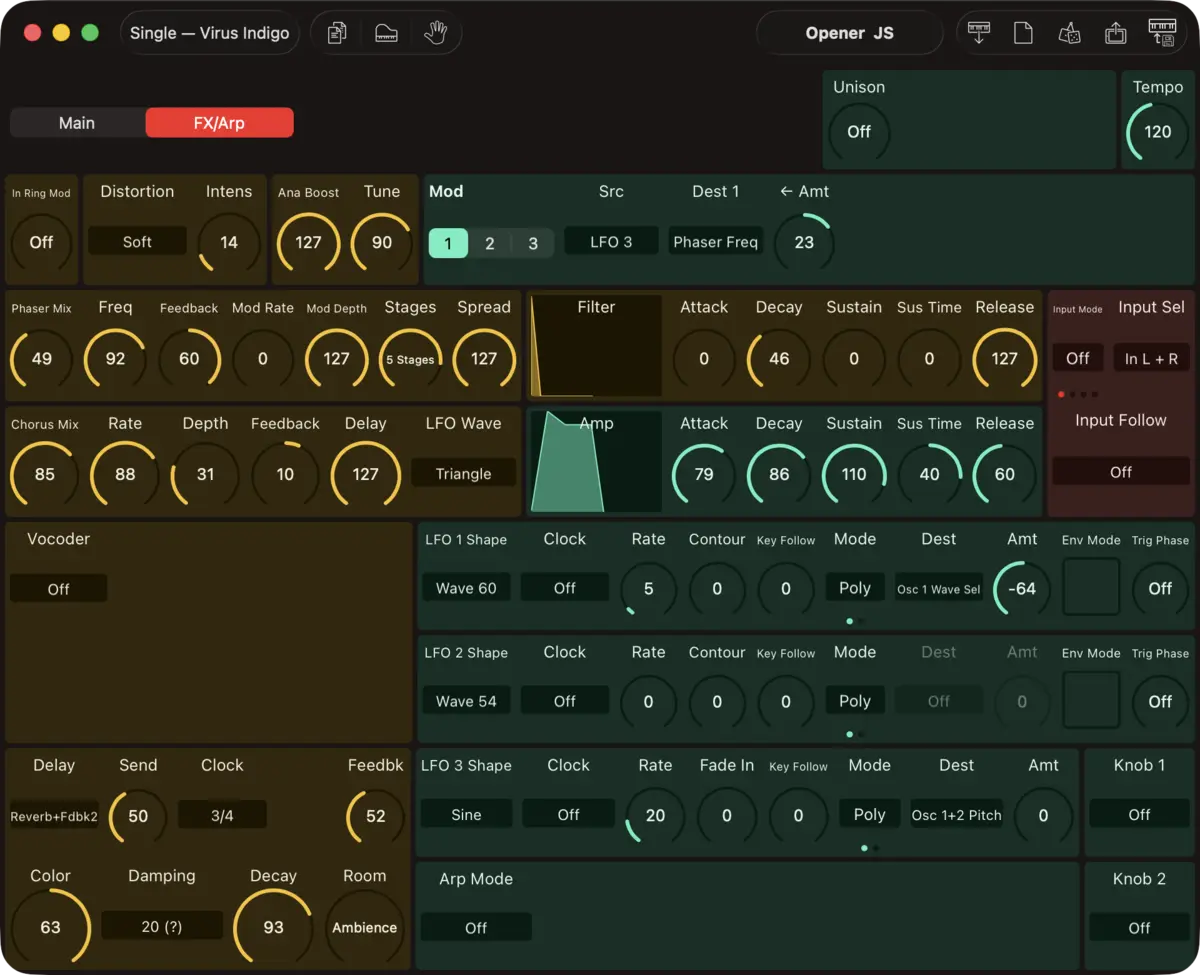Open the Delay mode Reverb+Fdbk2 selector

tap(54, 815)
